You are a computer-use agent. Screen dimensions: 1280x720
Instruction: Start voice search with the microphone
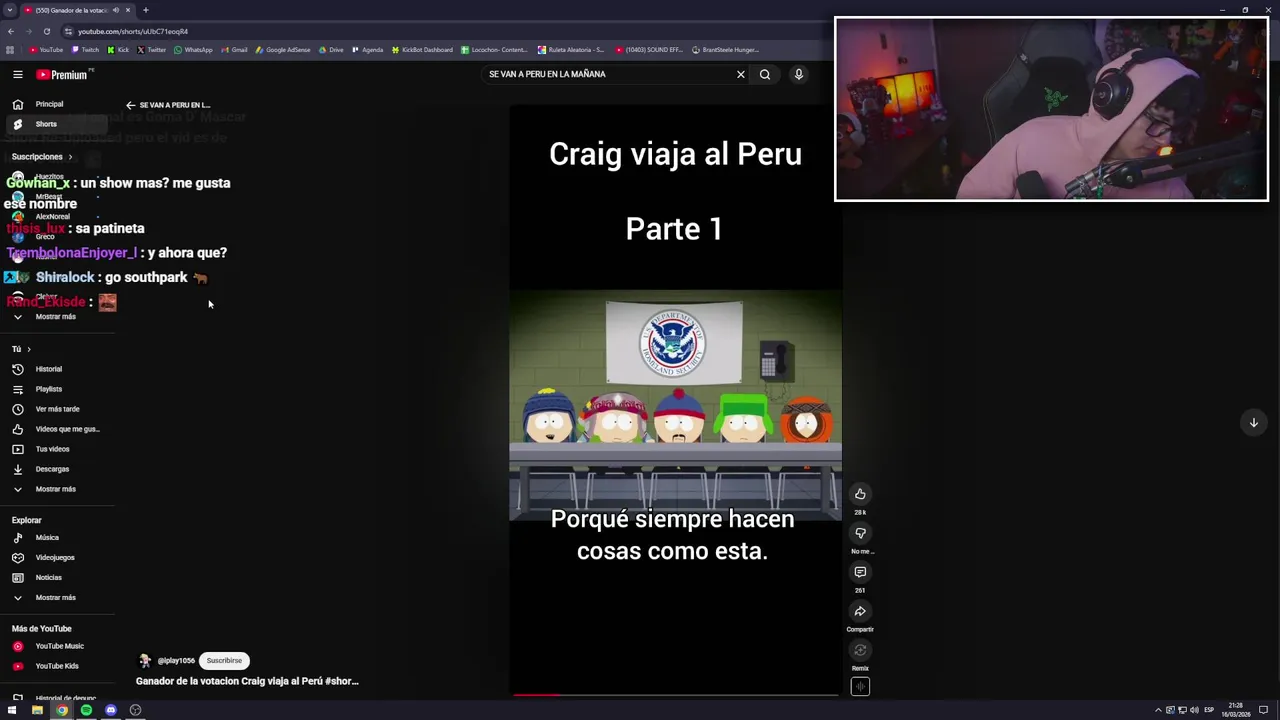coord(799,74)
